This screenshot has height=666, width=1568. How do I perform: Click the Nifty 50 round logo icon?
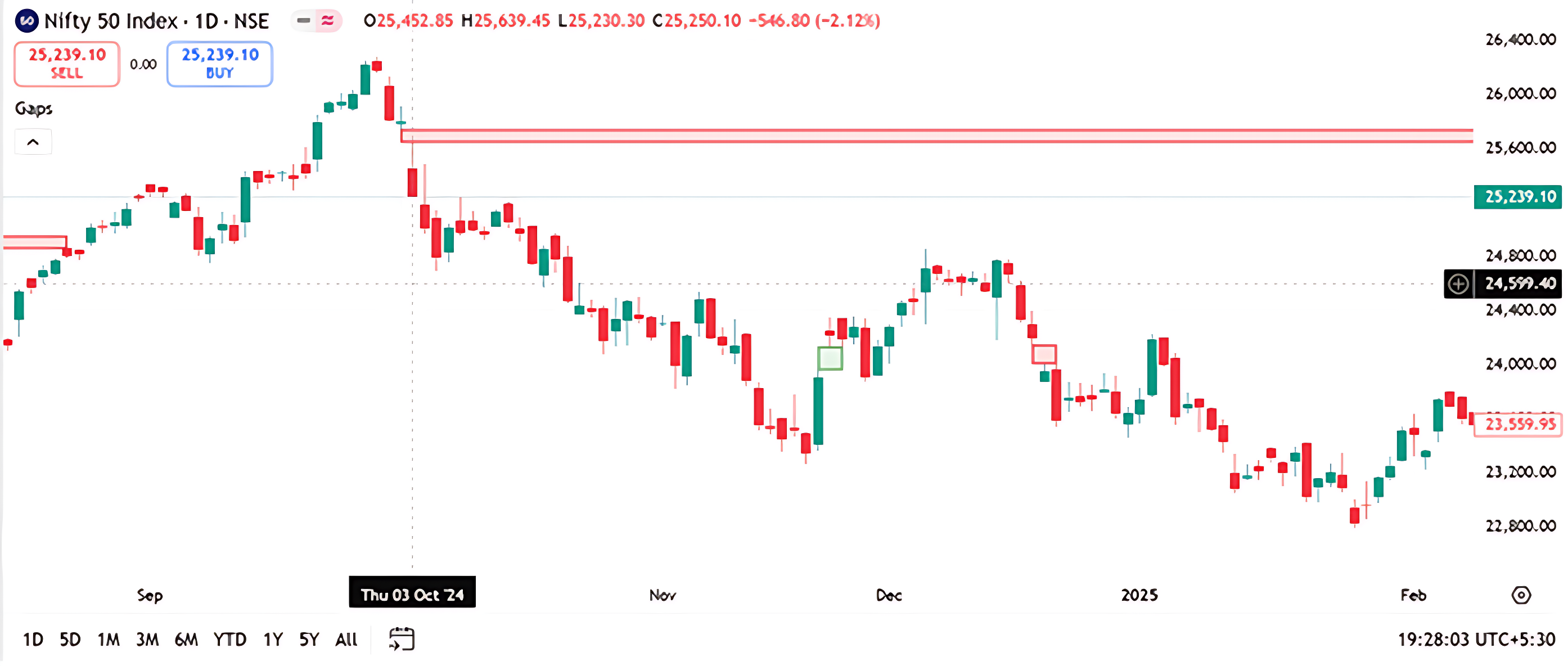(26, 21)
